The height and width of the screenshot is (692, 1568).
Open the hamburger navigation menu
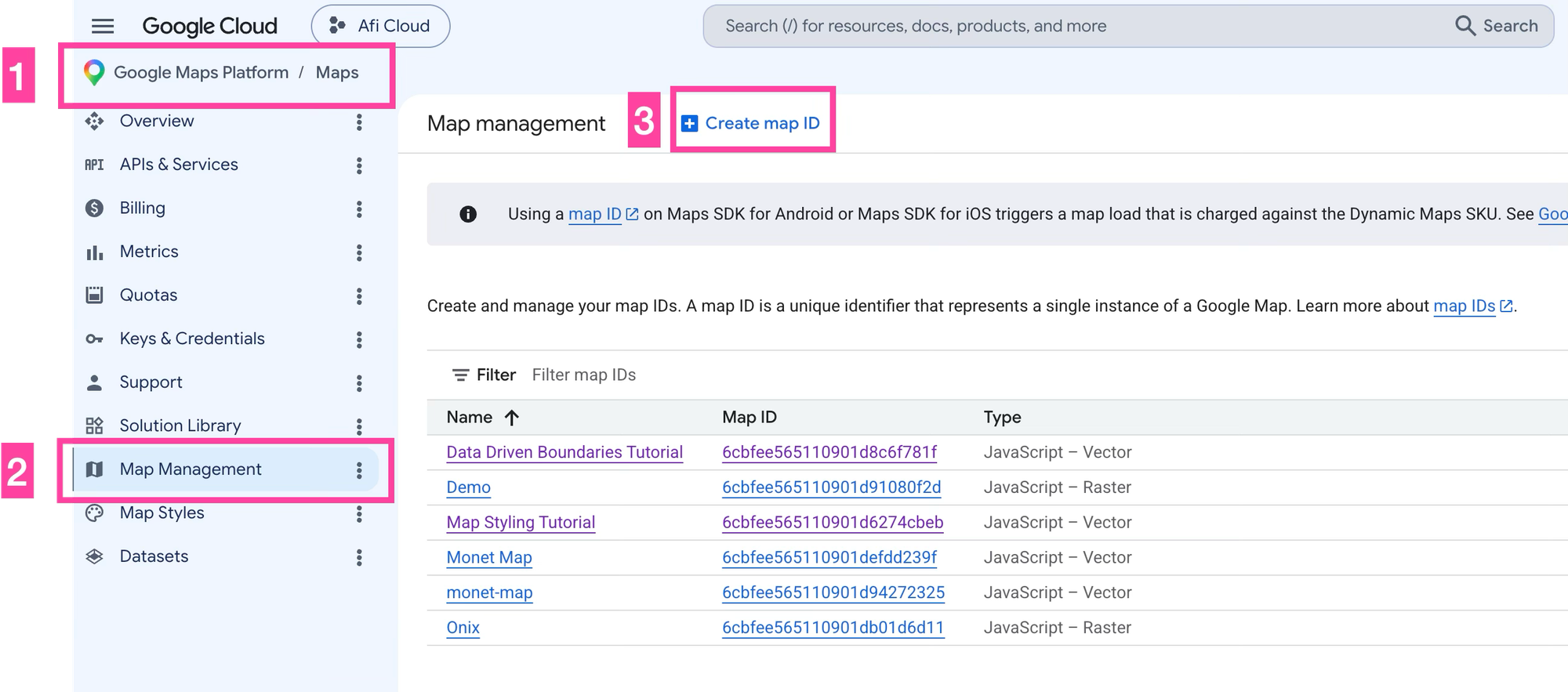coord(103,26)
